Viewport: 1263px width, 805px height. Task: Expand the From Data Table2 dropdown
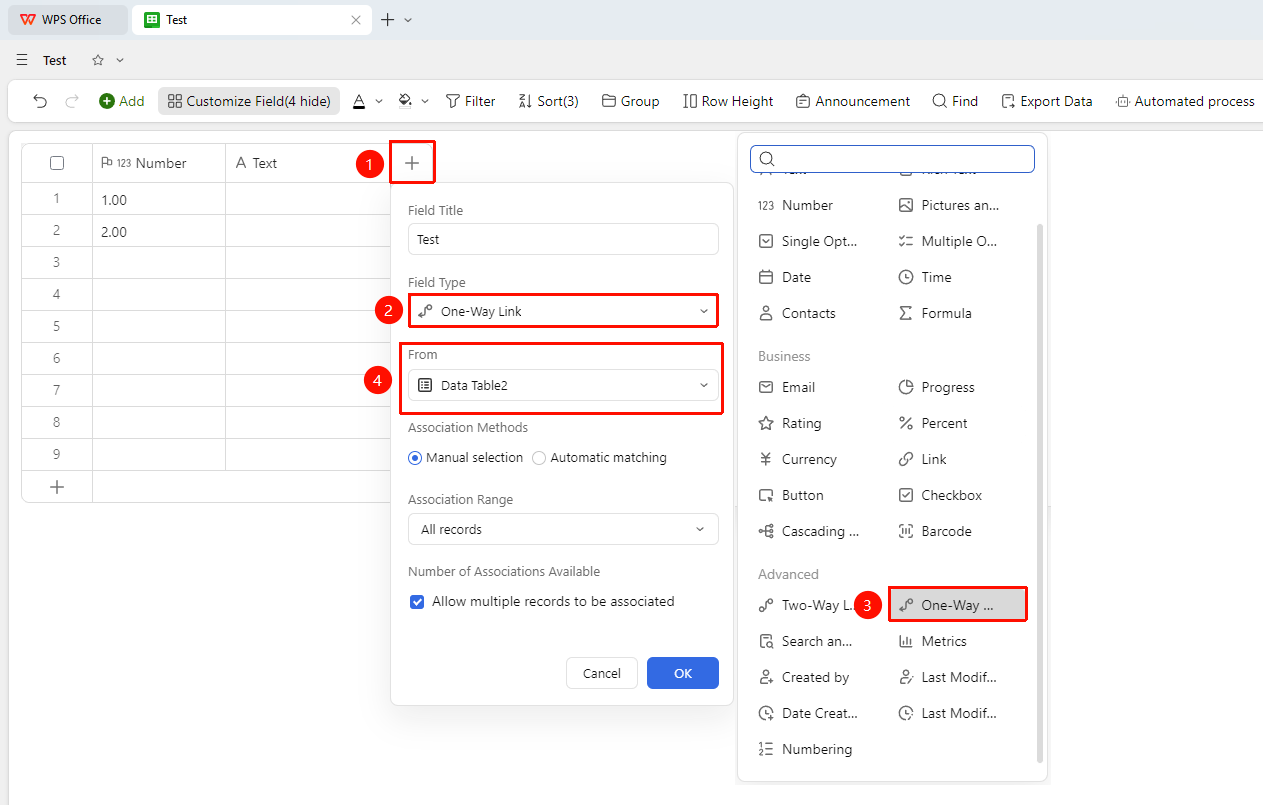[x=563, y=385]
